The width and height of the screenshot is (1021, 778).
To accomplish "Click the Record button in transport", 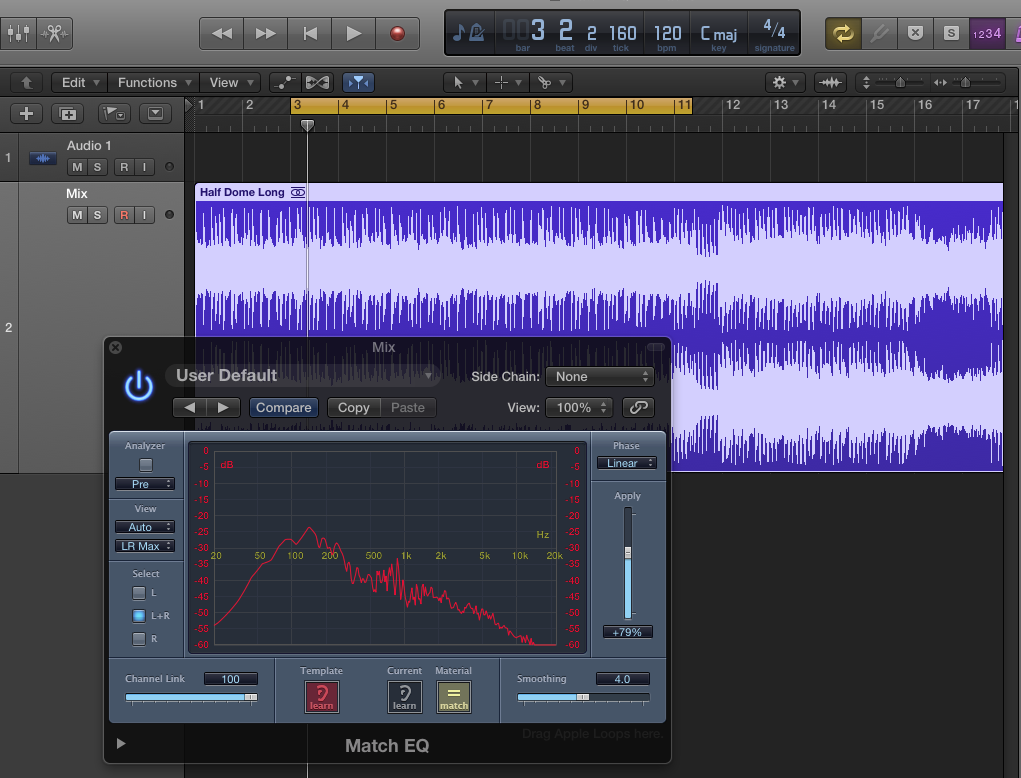I will pyautogui.click(x=397, y=33).
